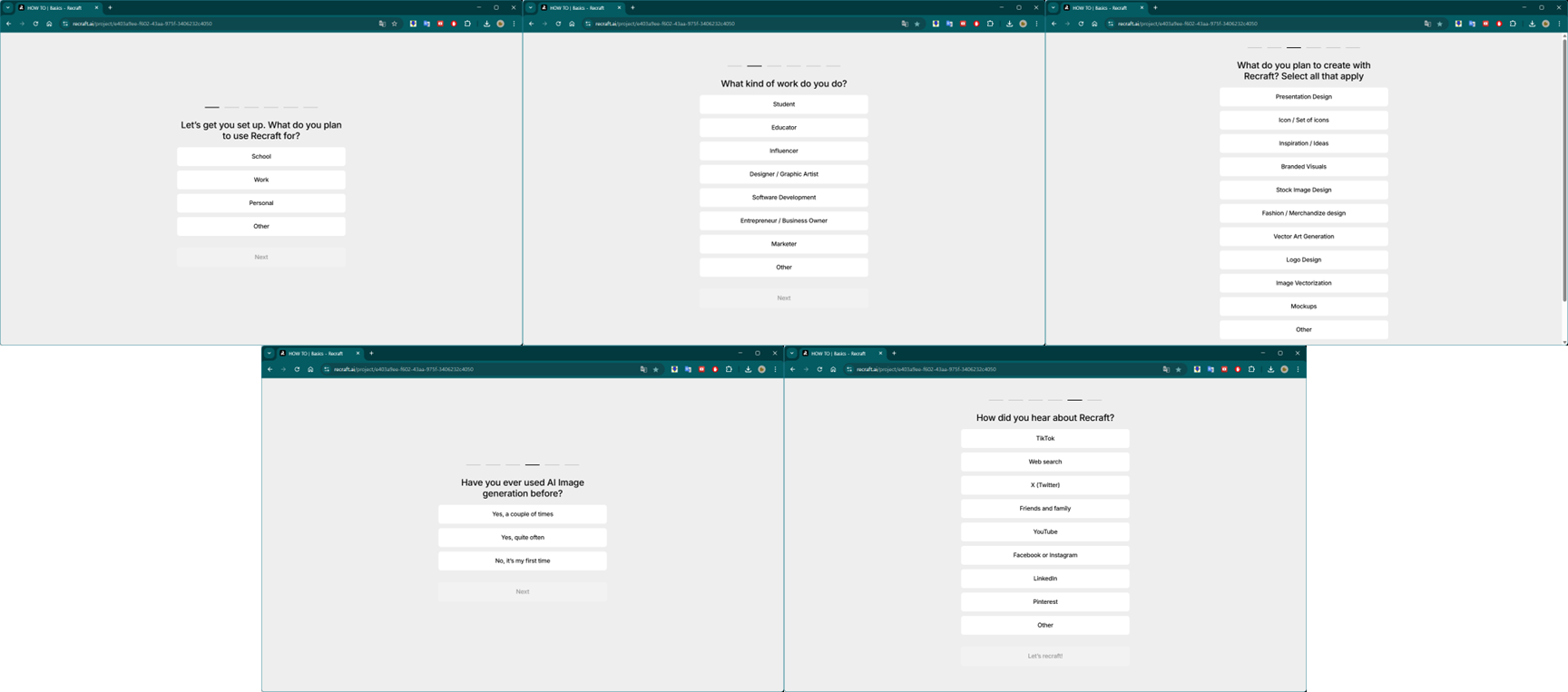
Task: Select HOW TO tab in 'plan to use Recraft for' window
Action: (58, 7)
